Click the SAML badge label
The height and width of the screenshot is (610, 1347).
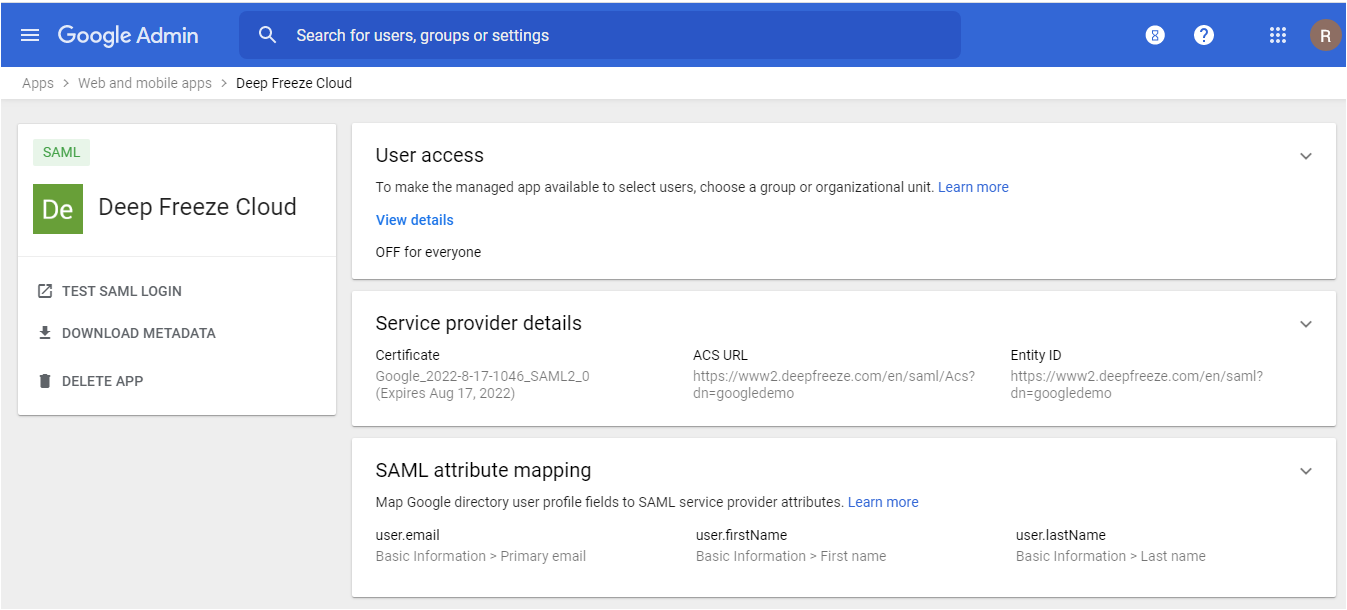click(62, 152)
